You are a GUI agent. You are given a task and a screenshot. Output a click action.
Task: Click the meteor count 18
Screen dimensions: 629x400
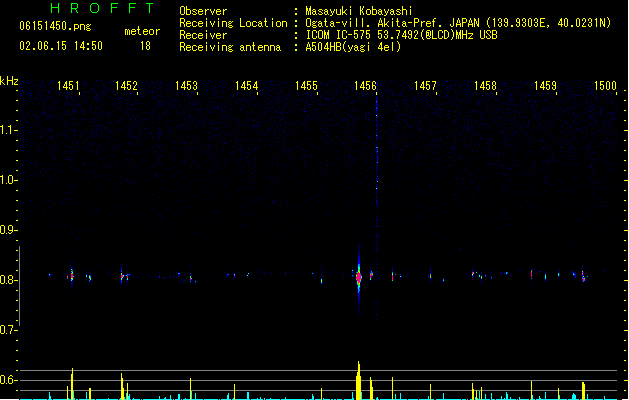click(145, 46)
